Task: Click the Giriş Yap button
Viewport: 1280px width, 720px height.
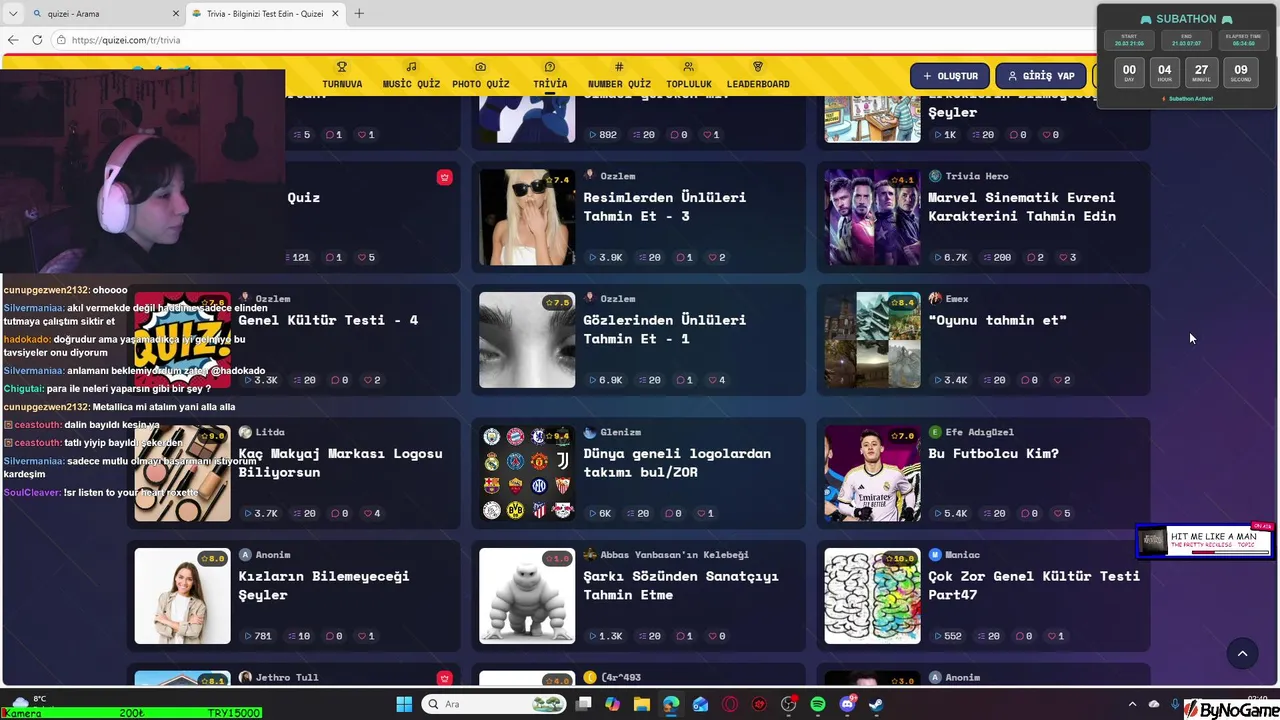Action: click(1040, 76)
